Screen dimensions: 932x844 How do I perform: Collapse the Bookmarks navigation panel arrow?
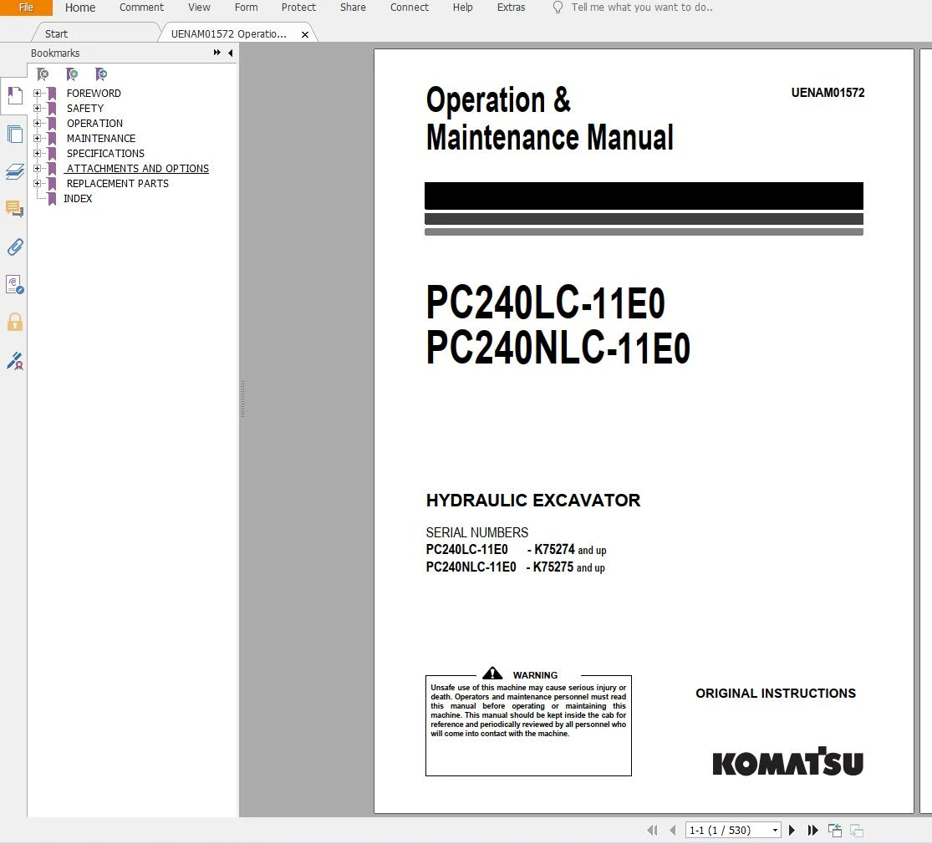point(230,53)
